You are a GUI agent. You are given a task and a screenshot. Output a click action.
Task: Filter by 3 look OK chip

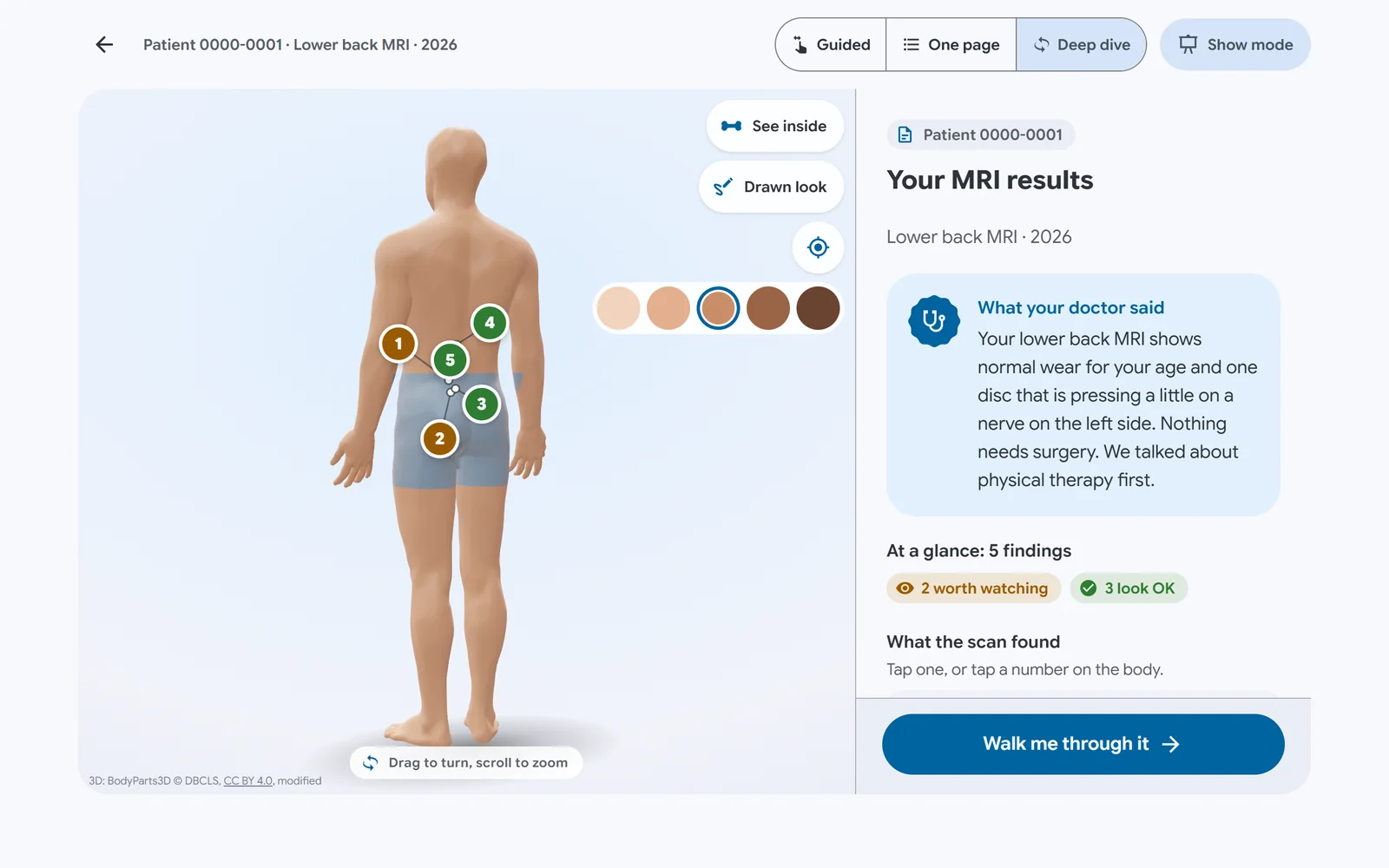[1129, 589]
